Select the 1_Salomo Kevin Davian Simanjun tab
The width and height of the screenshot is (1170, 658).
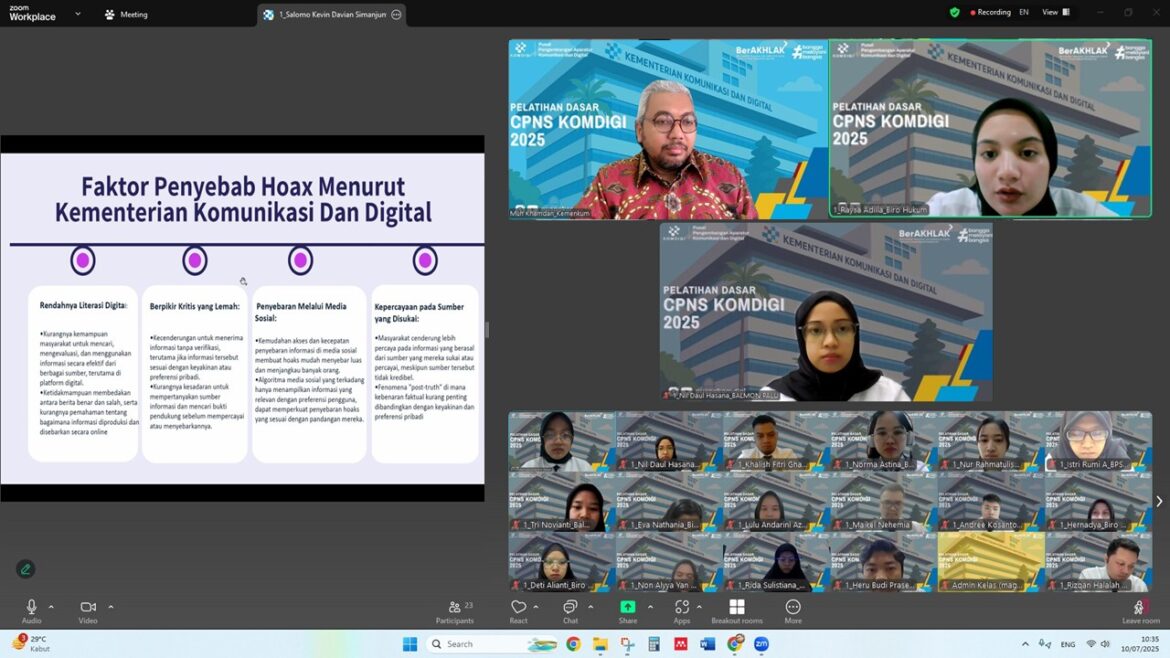tap(332, 15)
